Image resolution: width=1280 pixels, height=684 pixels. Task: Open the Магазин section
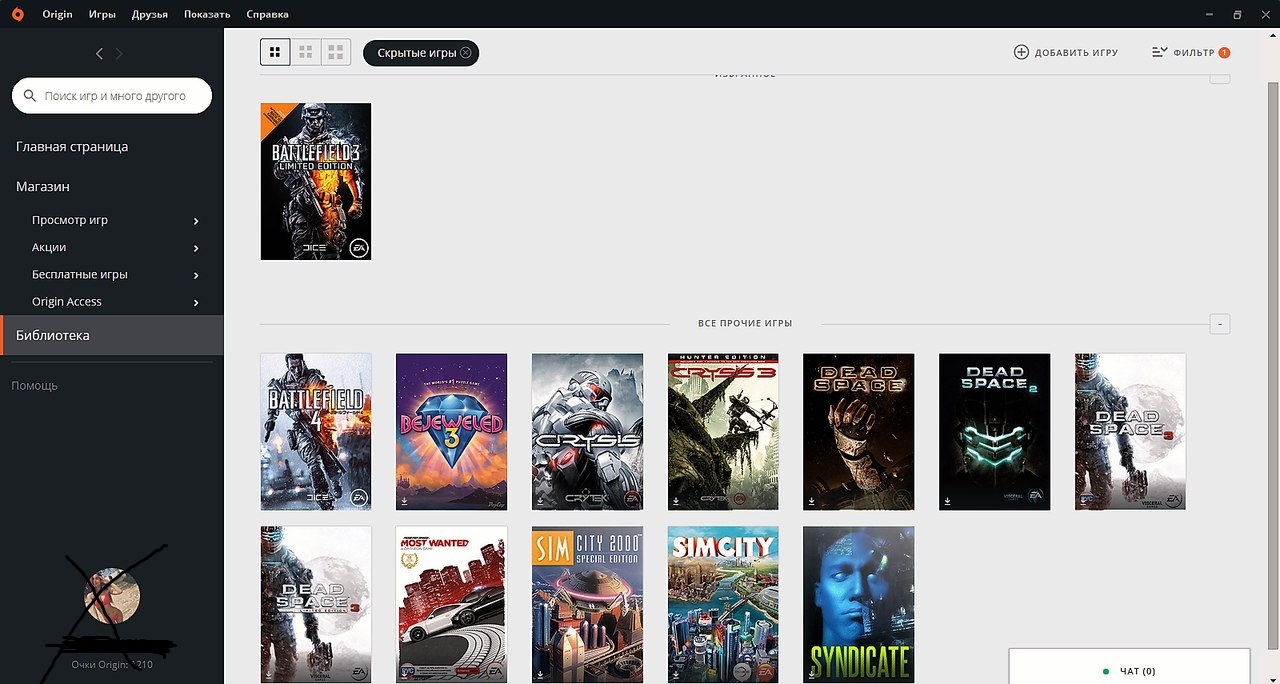coord(43,187)
